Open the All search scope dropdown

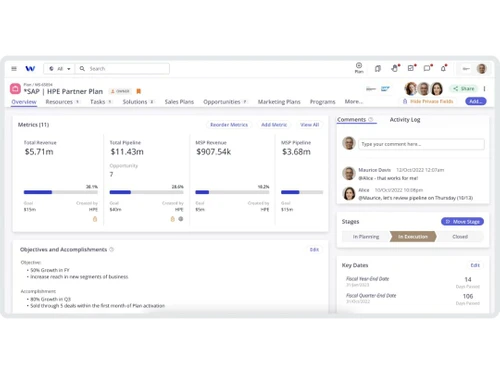pos(60,69)
